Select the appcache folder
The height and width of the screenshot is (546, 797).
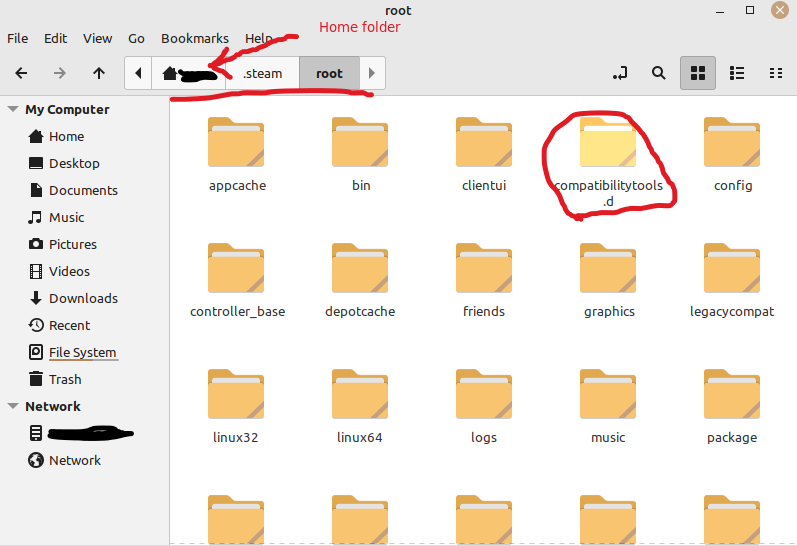click(x=236, y=155)
